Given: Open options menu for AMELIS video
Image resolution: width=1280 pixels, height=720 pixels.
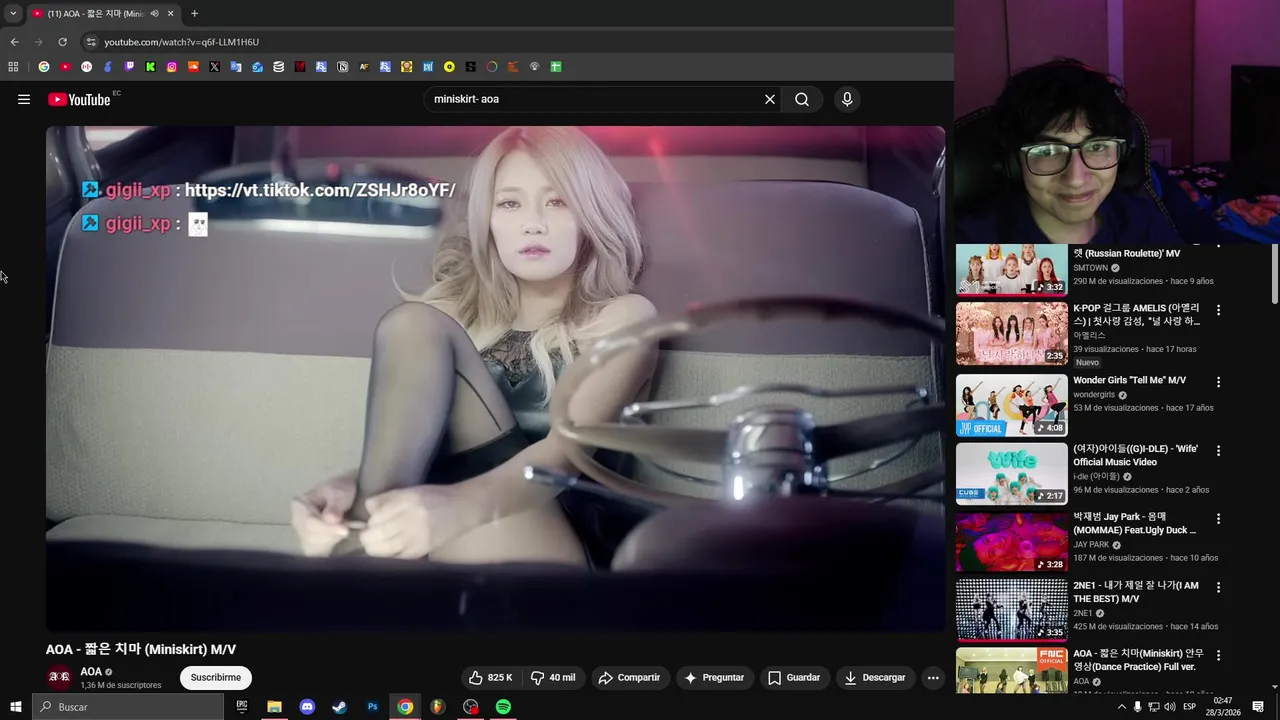Looking at the screenshot, I should (x=1218, y=310).
